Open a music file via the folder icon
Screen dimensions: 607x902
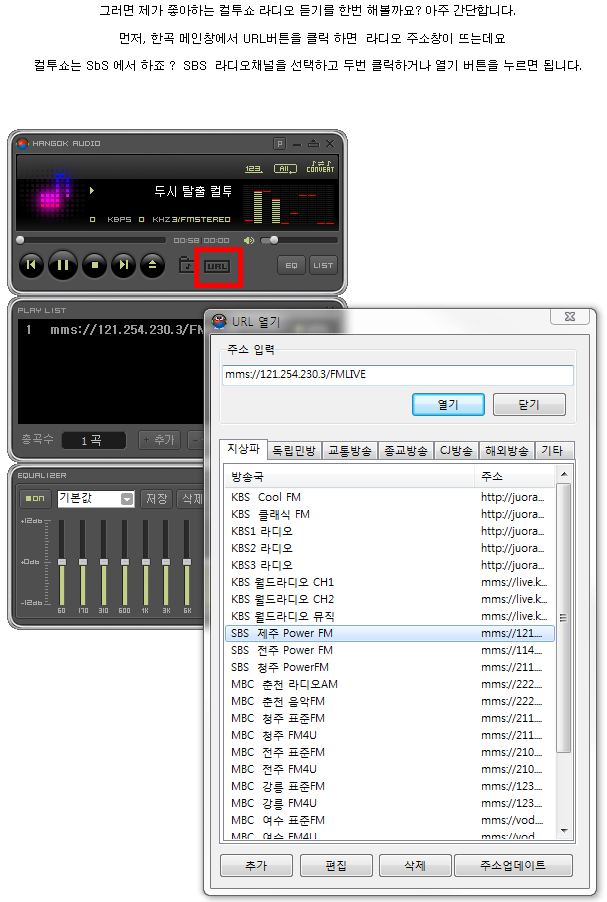click(x=186, y=265)
